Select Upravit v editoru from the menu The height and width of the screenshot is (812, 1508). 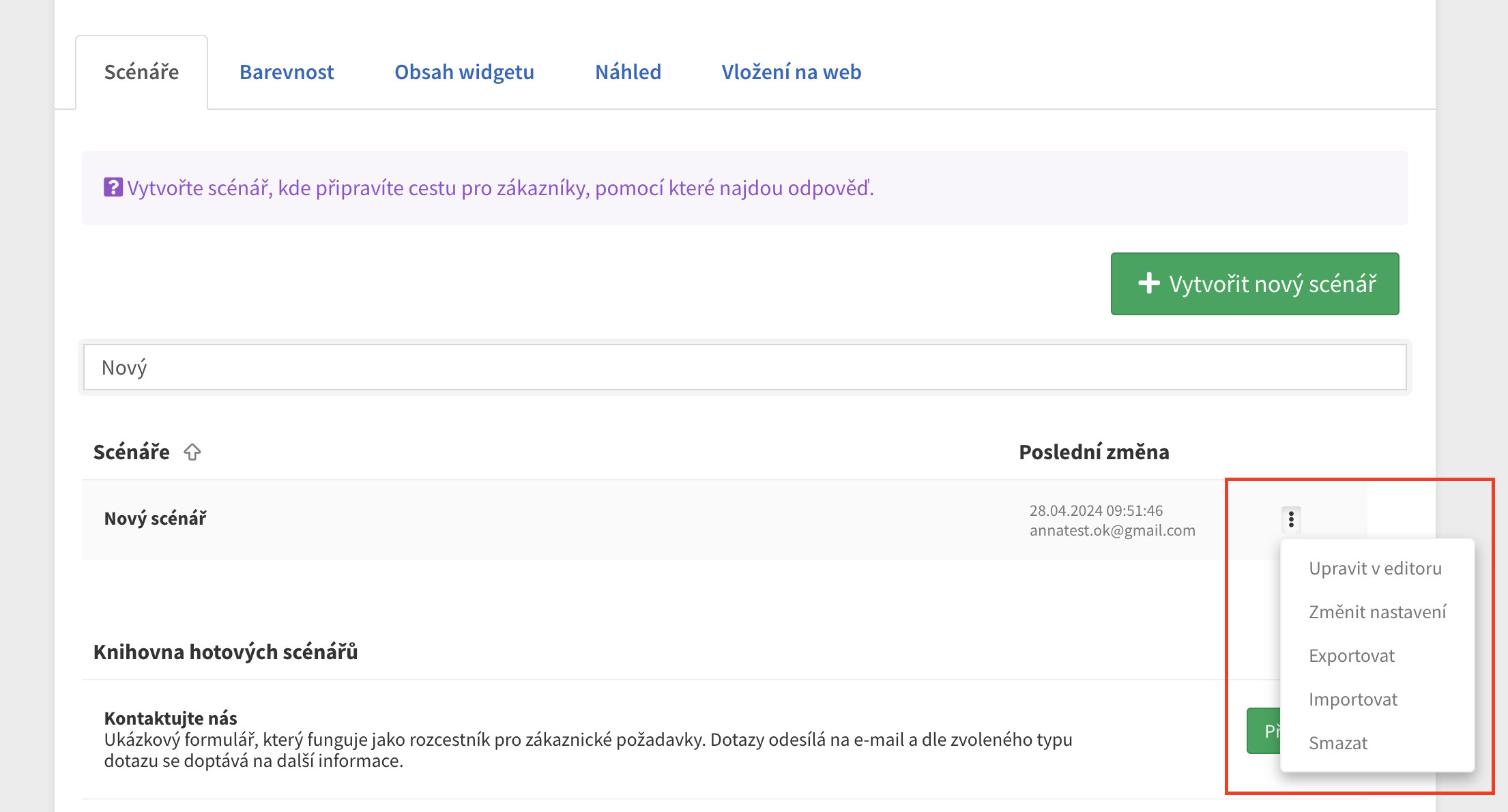(x=1375, y=568)
